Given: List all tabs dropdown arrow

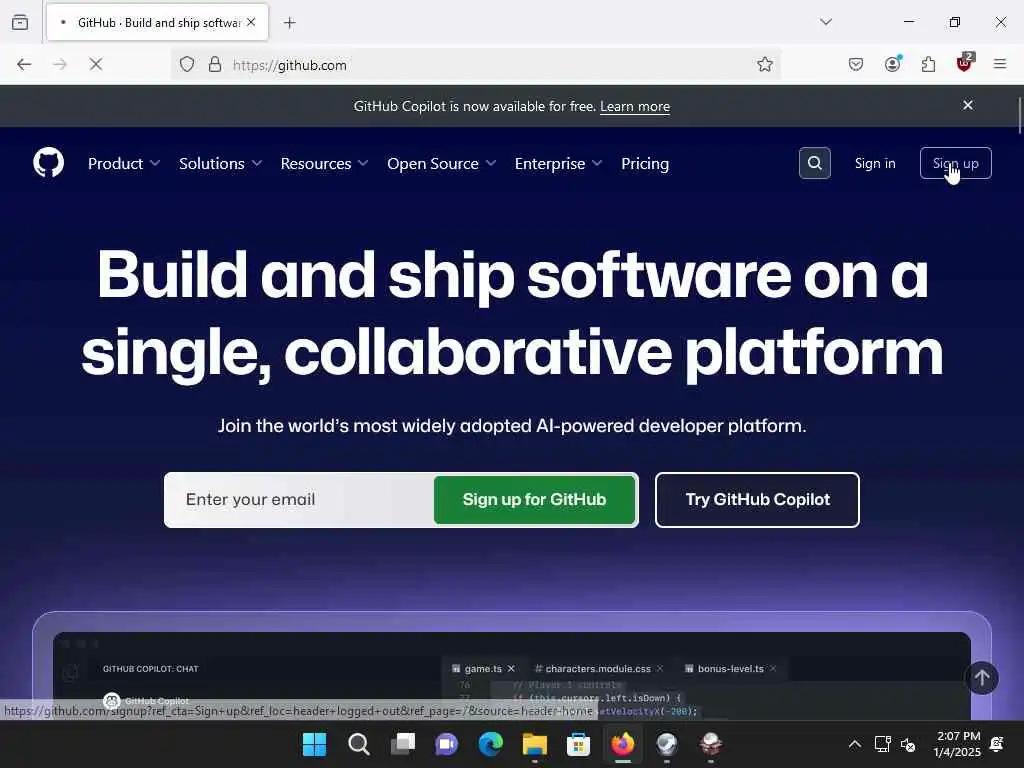Looking at the screenshot, I should coord(826,22).
